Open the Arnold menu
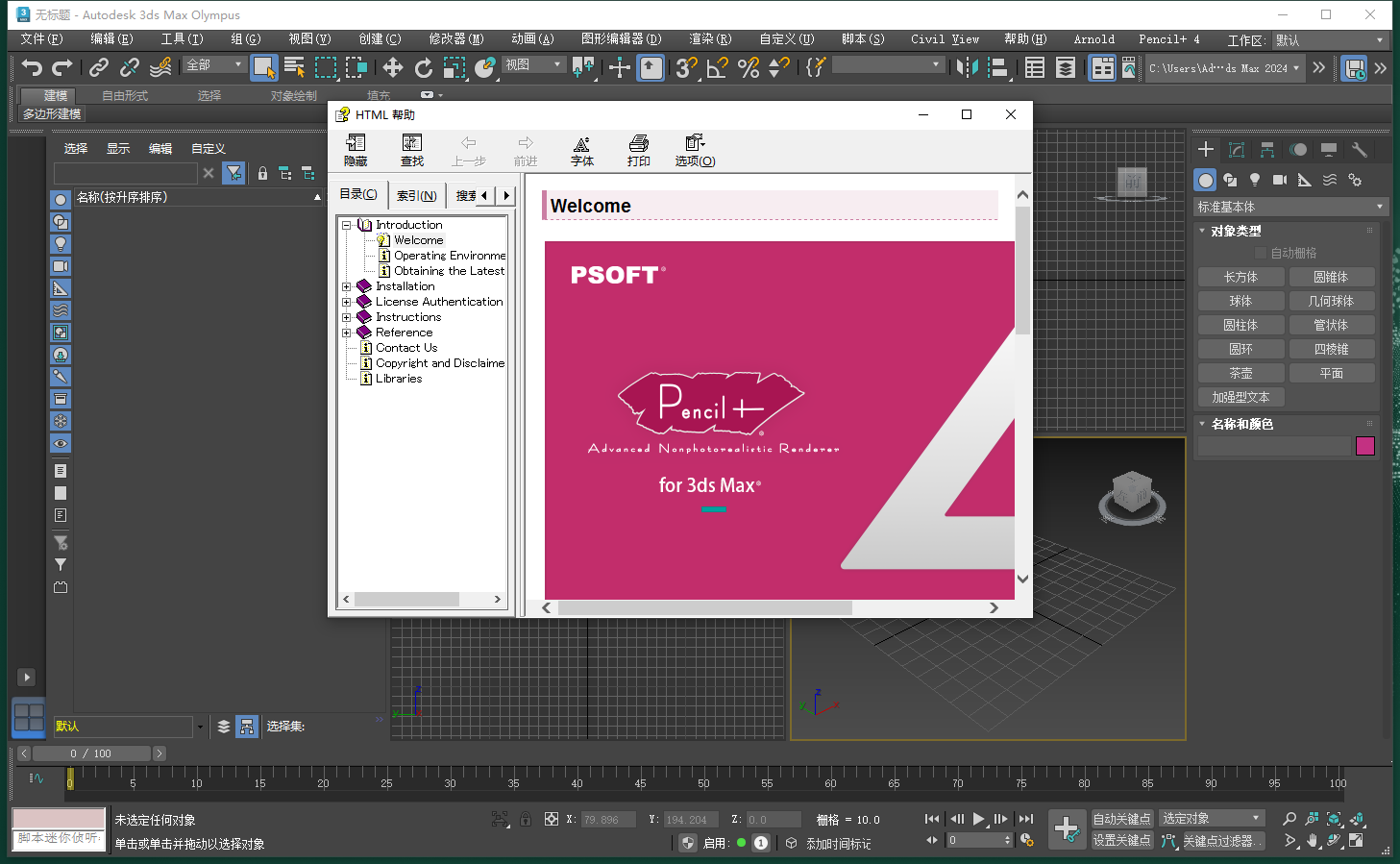 pos(1094,39)
